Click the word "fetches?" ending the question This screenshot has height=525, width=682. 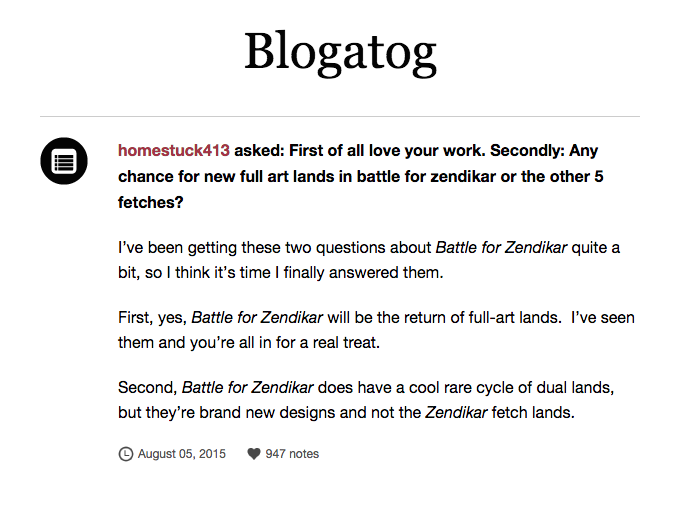tap(150, 202)
